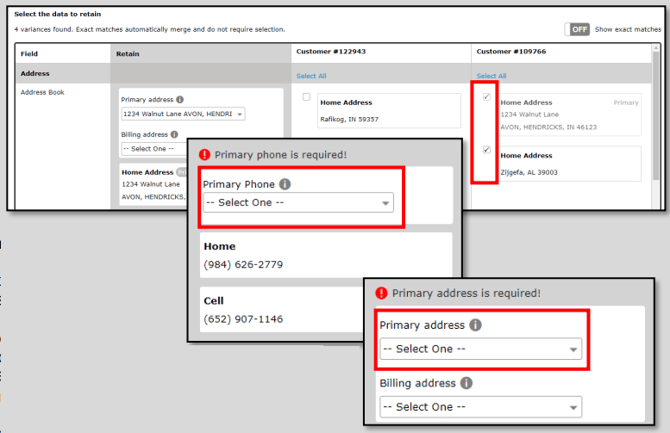Viewport: 670px width, 433px height.
Task: Click Select All under Customer #122943
Action: pos(310,76)
